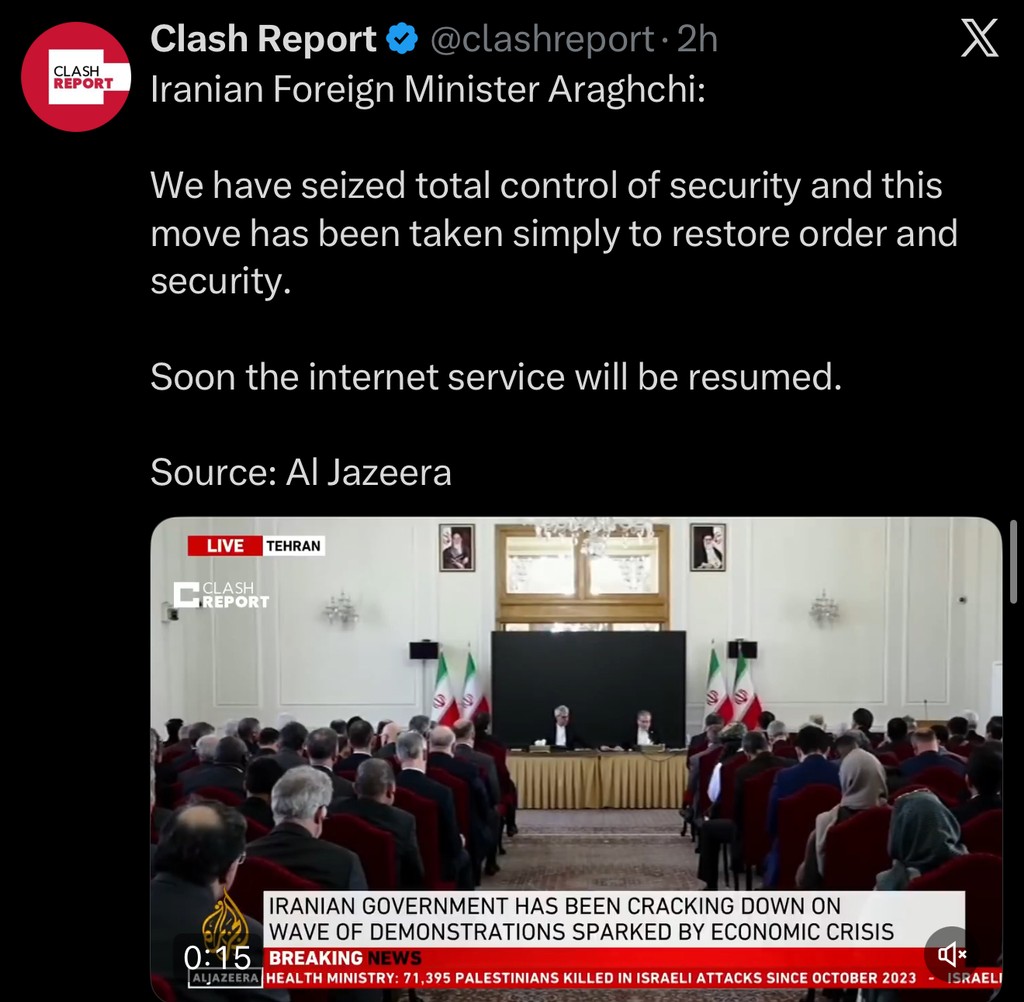Select the TEHRAN location label

click(294, 546)
